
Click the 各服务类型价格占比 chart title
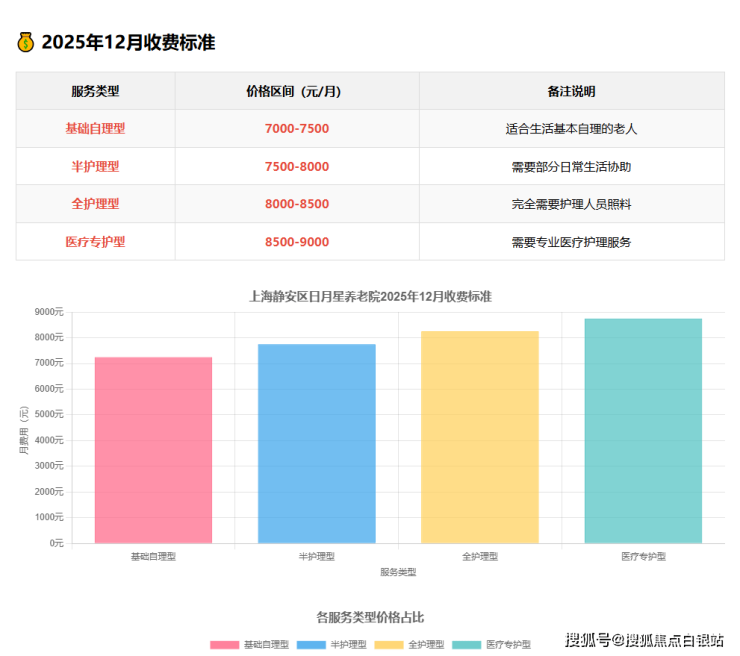click(370, 617)
